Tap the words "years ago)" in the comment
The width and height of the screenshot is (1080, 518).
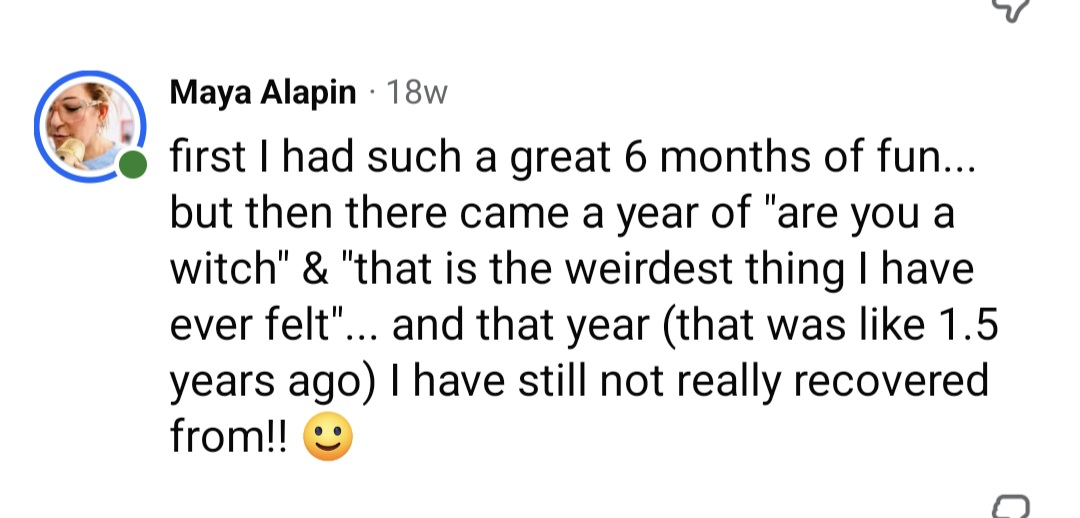coord(273,382)
